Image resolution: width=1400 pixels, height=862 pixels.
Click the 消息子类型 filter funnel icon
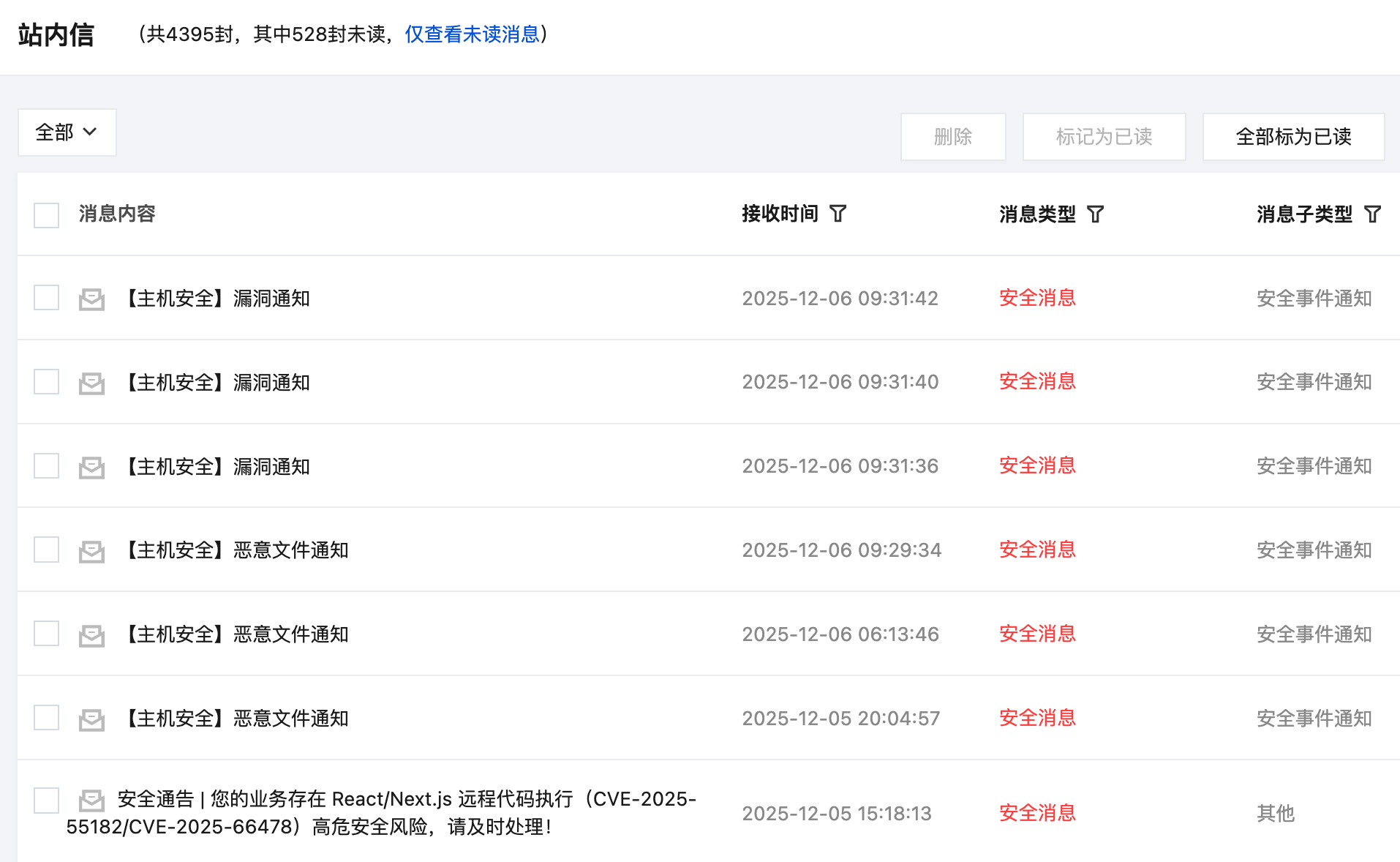(x=1372, y=214)
